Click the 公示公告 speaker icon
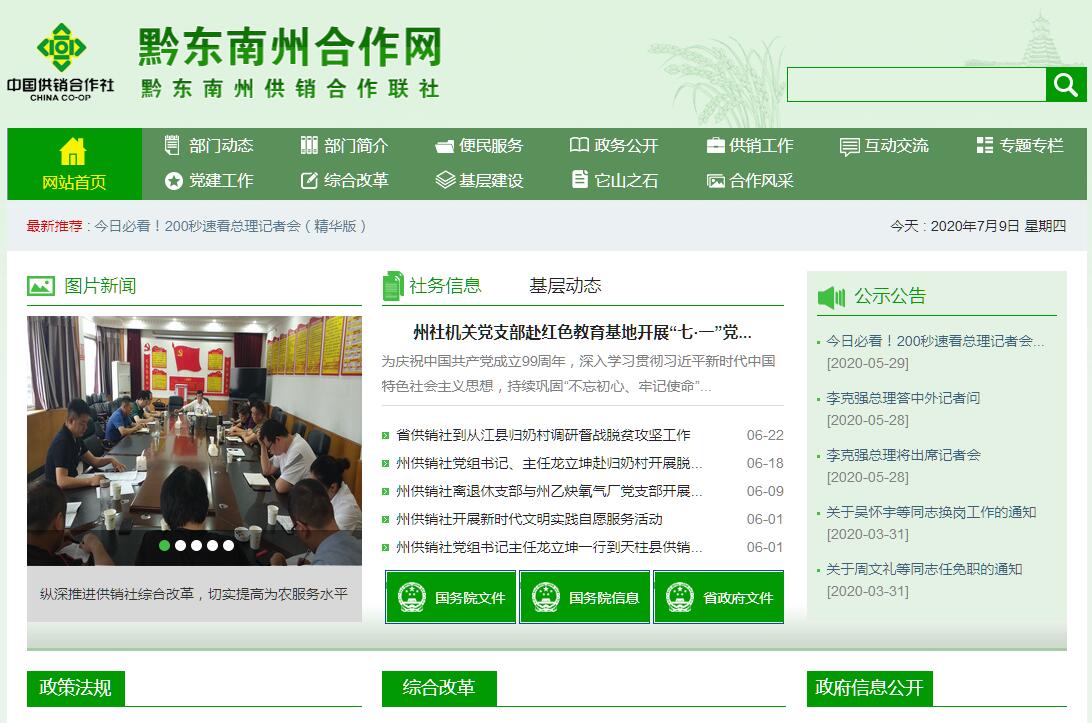 pos(831,297)
